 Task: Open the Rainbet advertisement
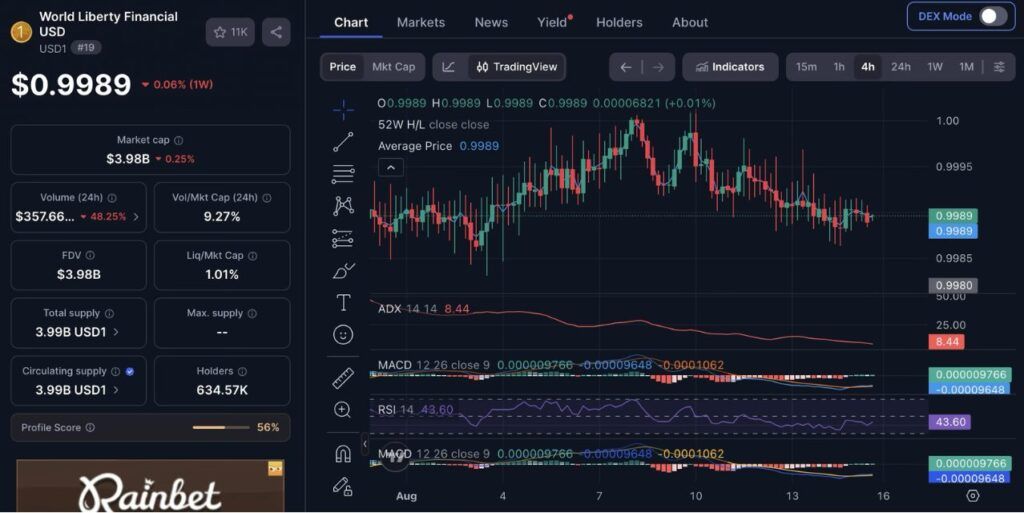click(150, 486)
